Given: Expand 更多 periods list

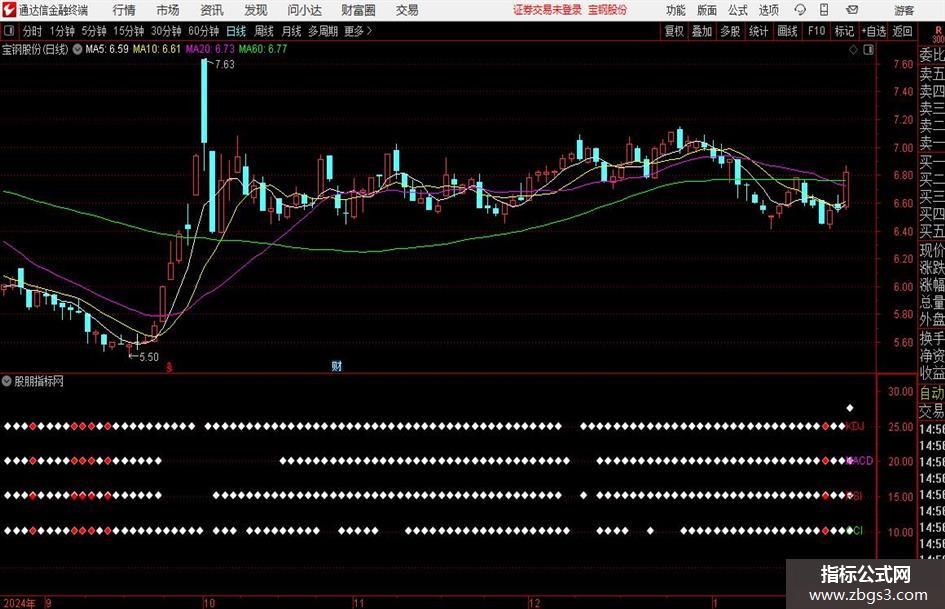Looking at the screenshot, I should (358, 31).
